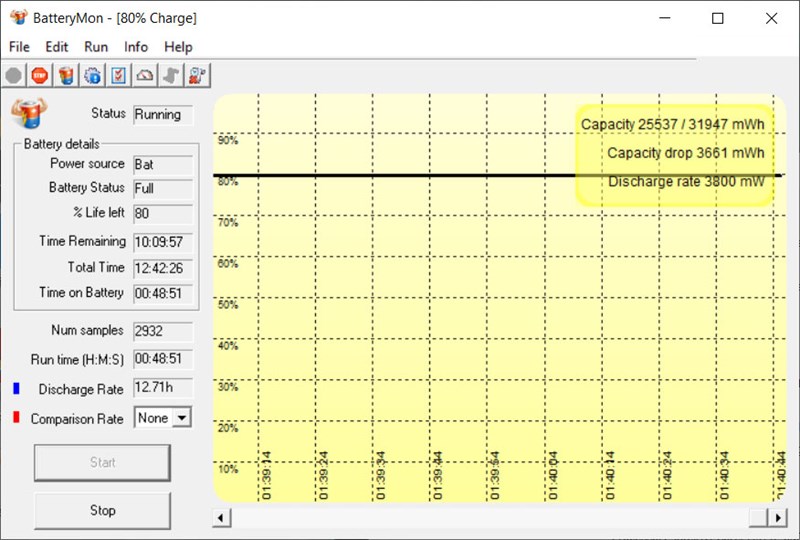
Task: Click the red STOP sign toolbar icon
Action: pos(40,76)
